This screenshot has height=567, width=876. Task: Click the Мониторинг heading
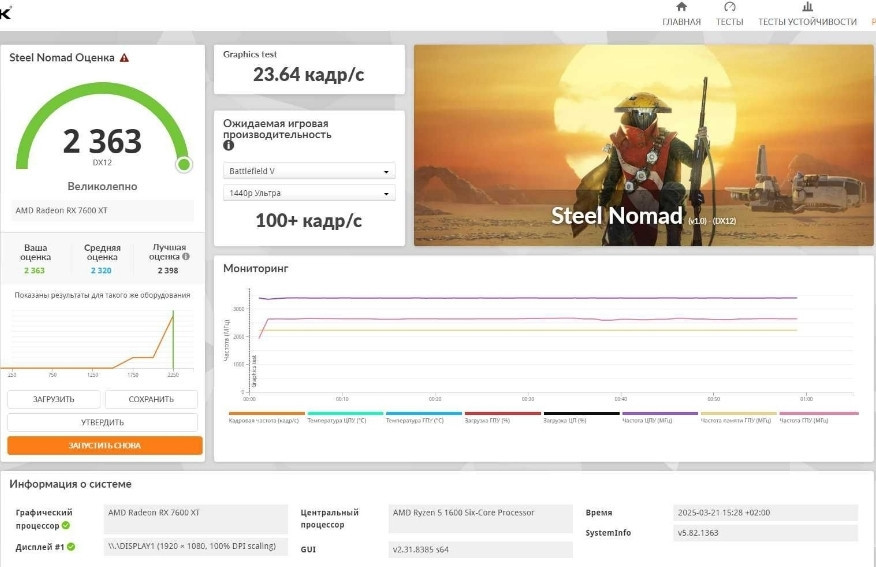[256, 269]
